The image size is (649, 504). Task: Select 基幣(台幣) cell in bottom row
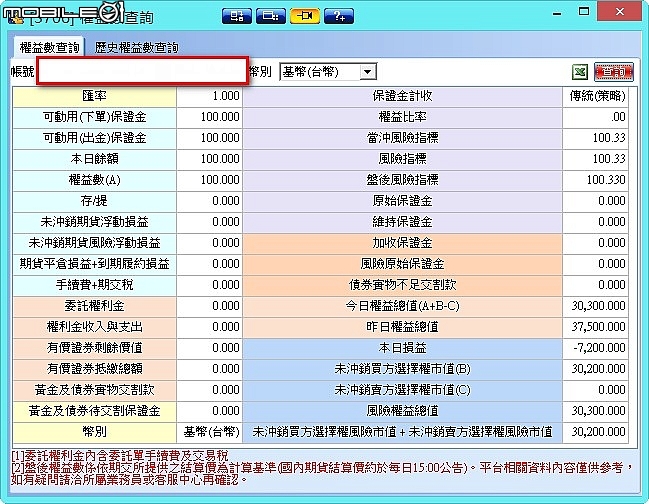tap(210, 433)
